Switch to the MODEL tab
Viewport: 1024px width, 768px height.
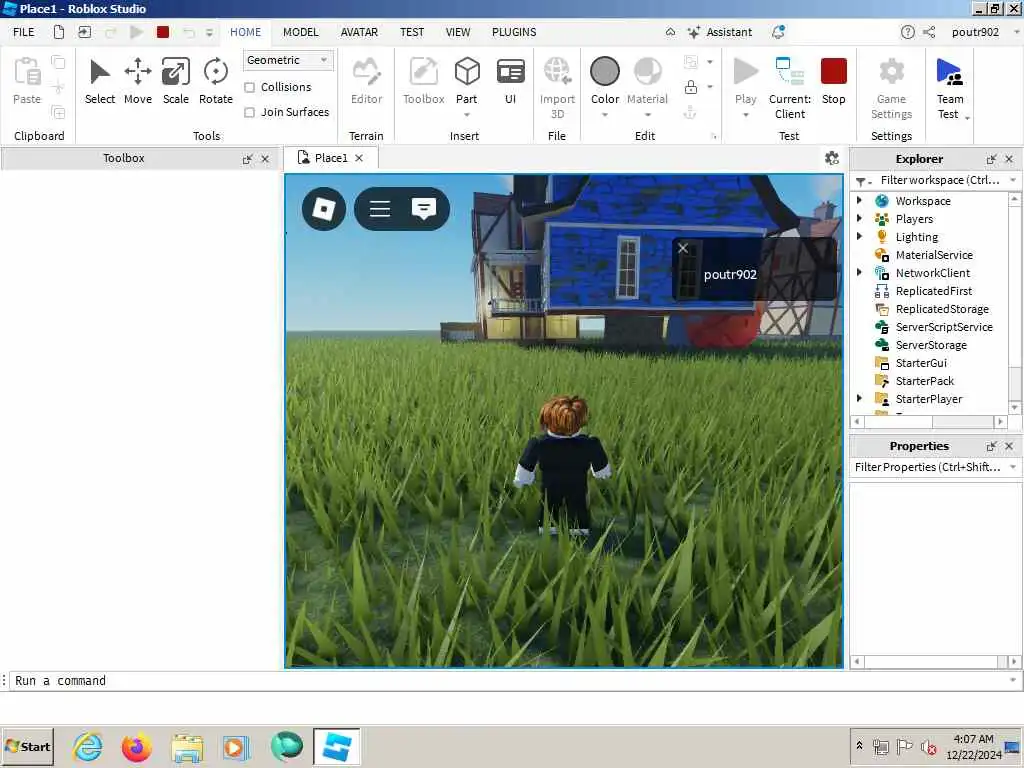click(x=300, y=32)
